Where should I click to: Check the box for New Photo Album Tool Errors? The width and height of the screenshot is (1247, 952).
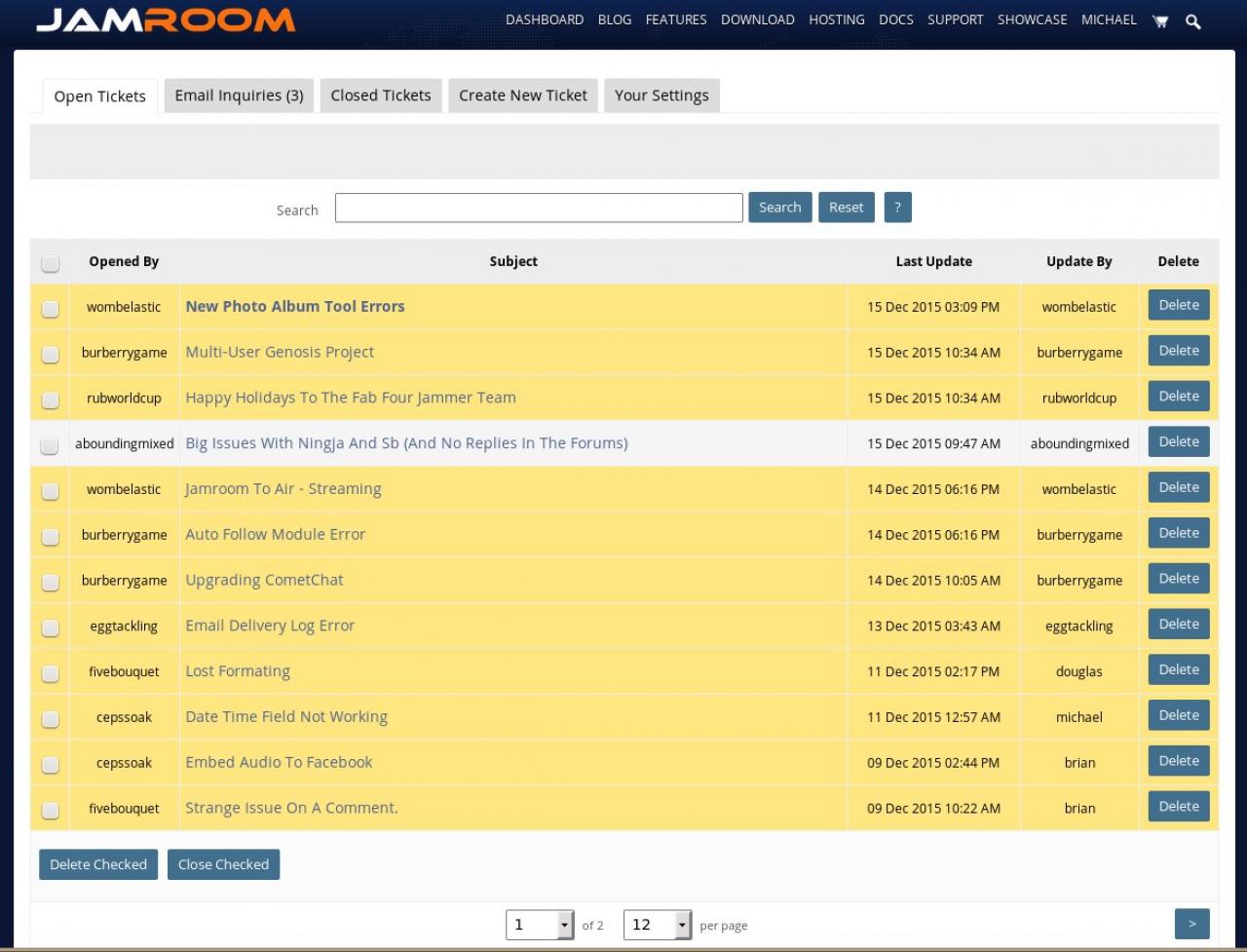click(51, 309)
